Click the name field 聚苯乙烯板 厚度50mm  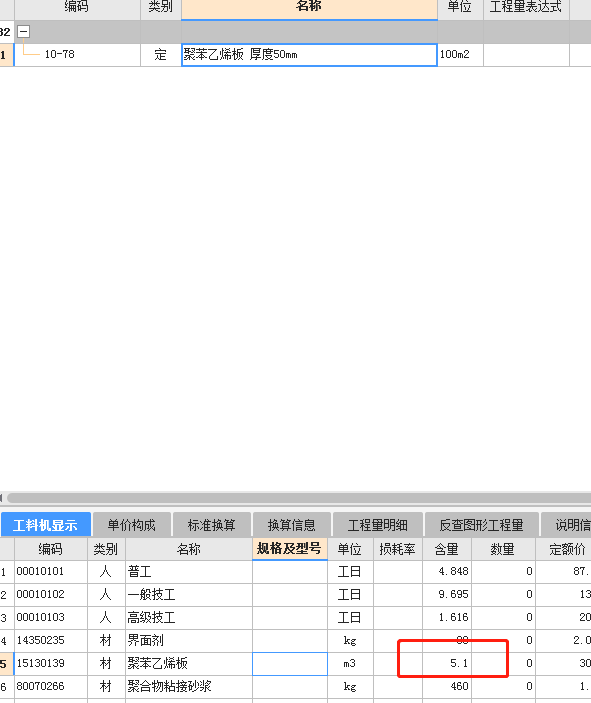click(x=309, y=55)
